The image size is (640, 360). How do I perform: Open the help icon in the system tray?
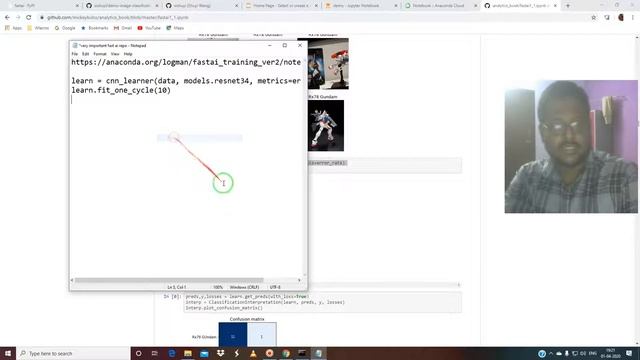click(x=542, y=353)
